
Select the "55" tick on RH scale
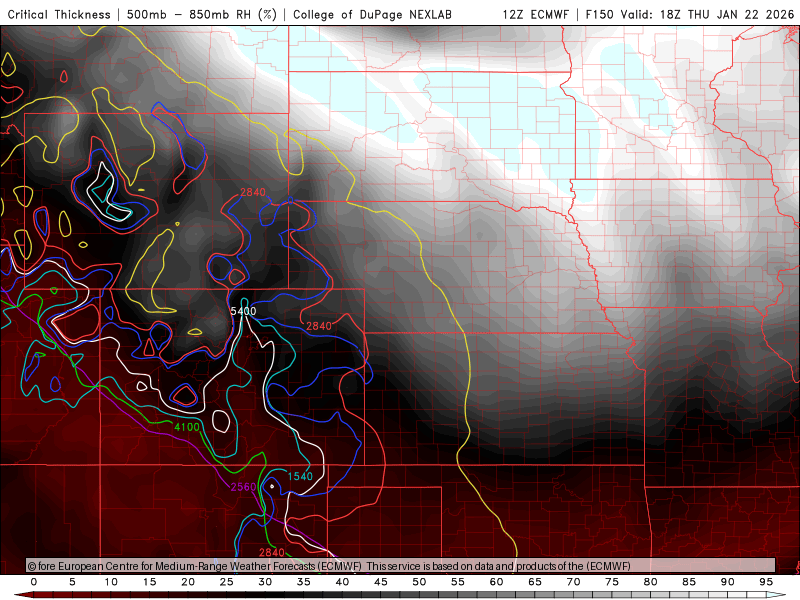pyautogui.click(x=458, y=582)
